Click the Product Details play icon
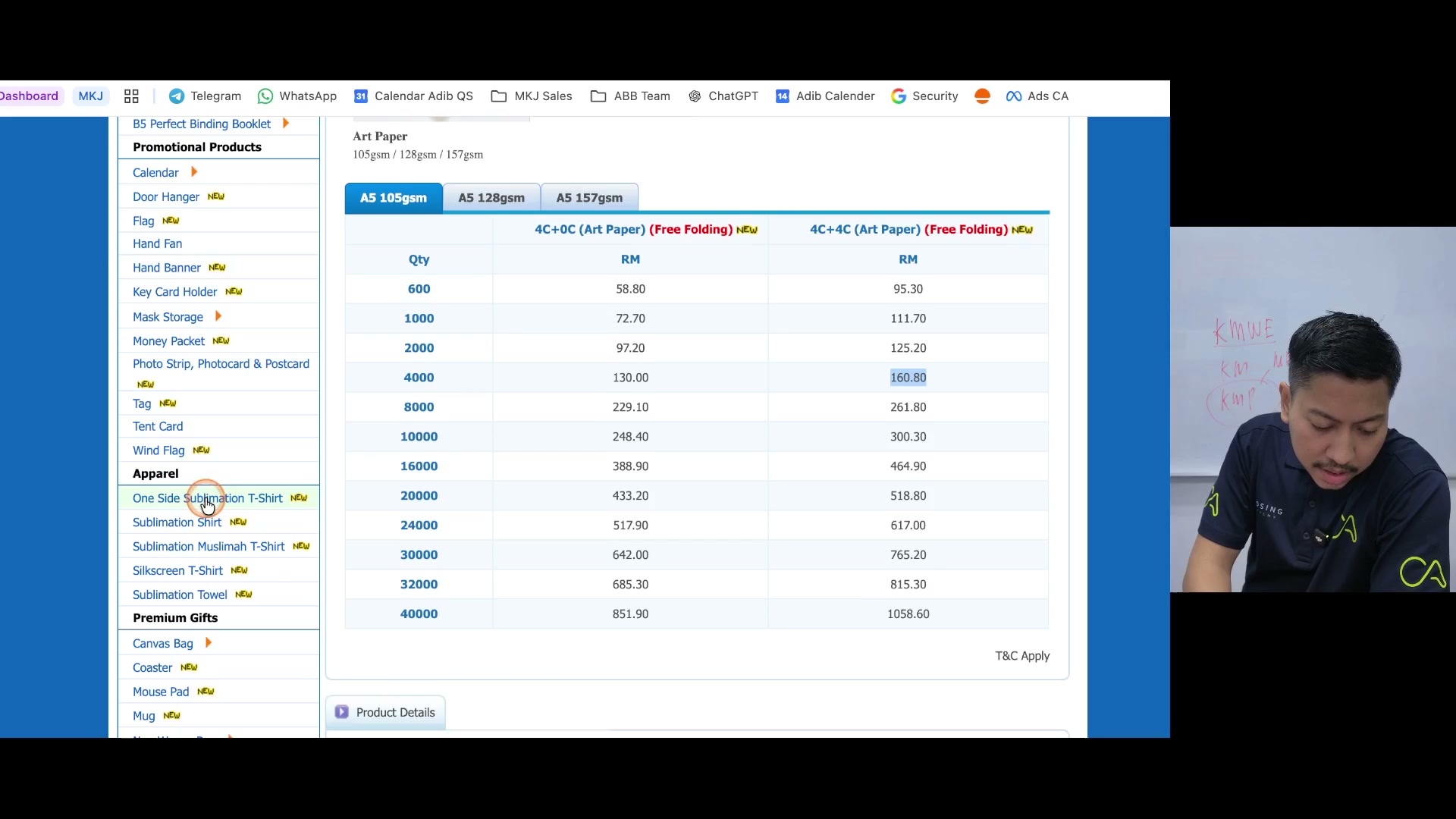Screen dimensions: 1456x819 coord(342,712)
